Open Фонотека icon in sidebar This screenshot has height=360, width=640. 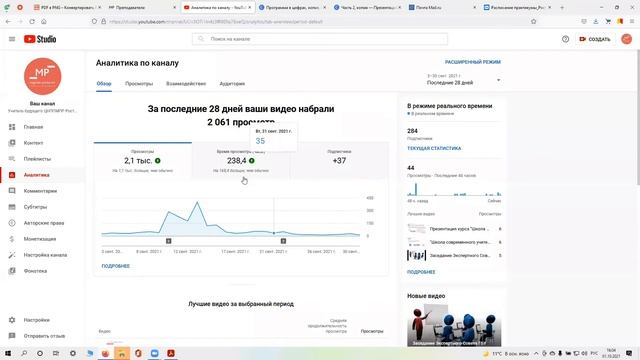point(12,271)
